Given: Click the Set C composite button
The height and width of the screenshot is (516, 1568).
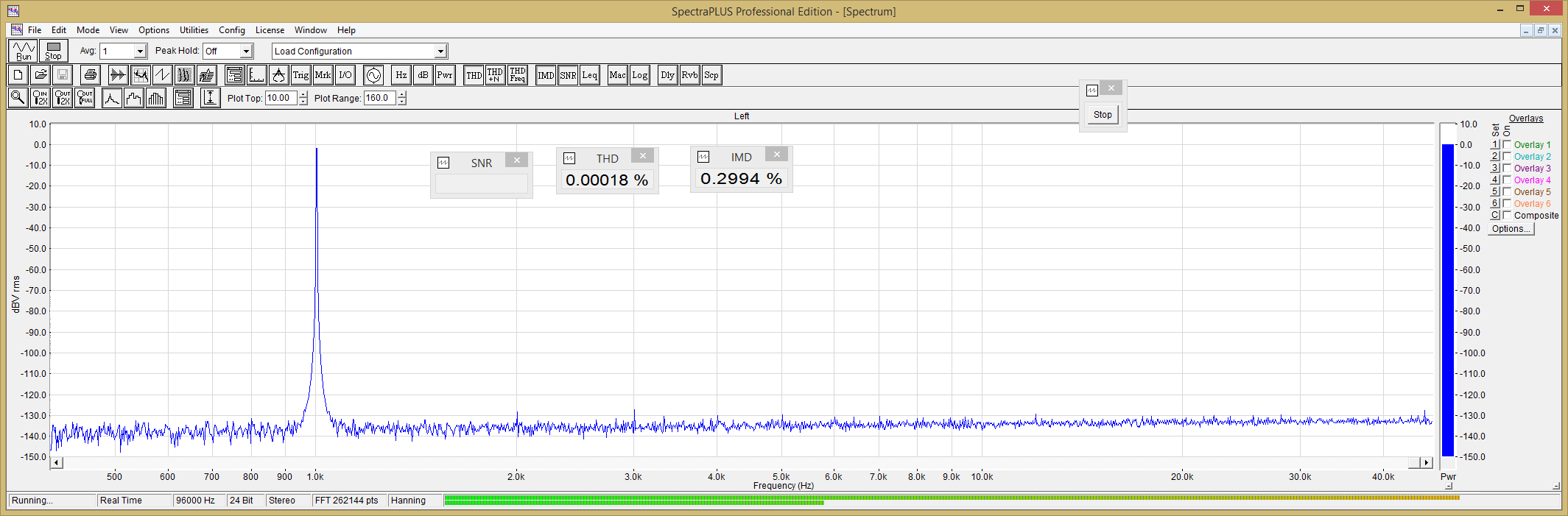Looking at the screenshot, I should (1495, 216).
